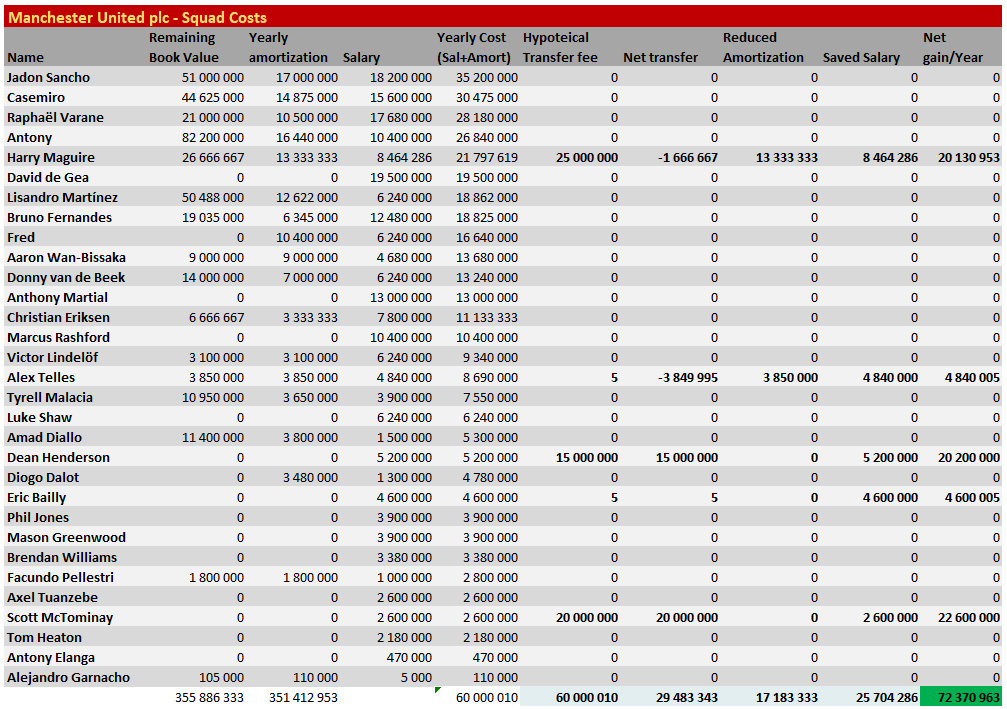Select the 'Casemiro' name cell
Image resolution: width=1007 pixels, height=709 pixels.
click(36, 98)
